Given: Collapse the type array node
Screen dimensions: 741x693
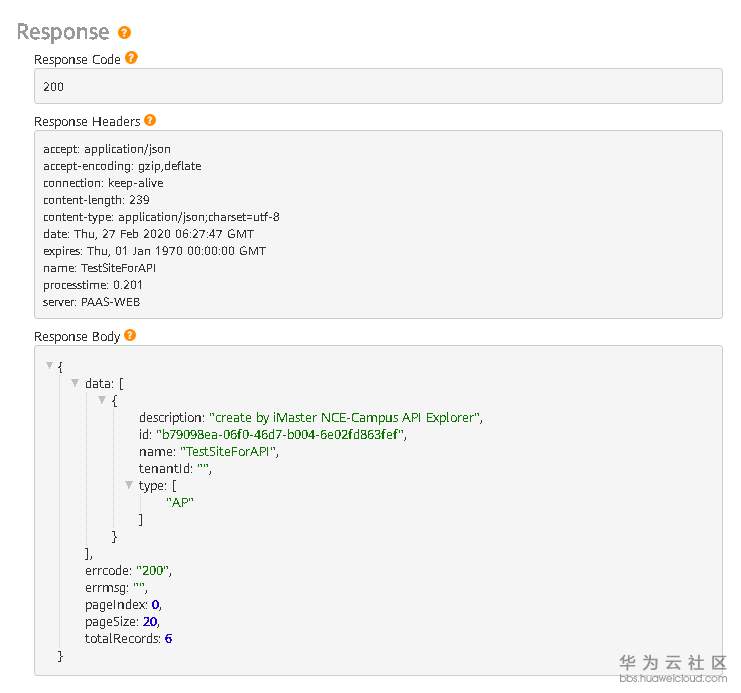Looking at the screenshot, I should pos(128,485).
